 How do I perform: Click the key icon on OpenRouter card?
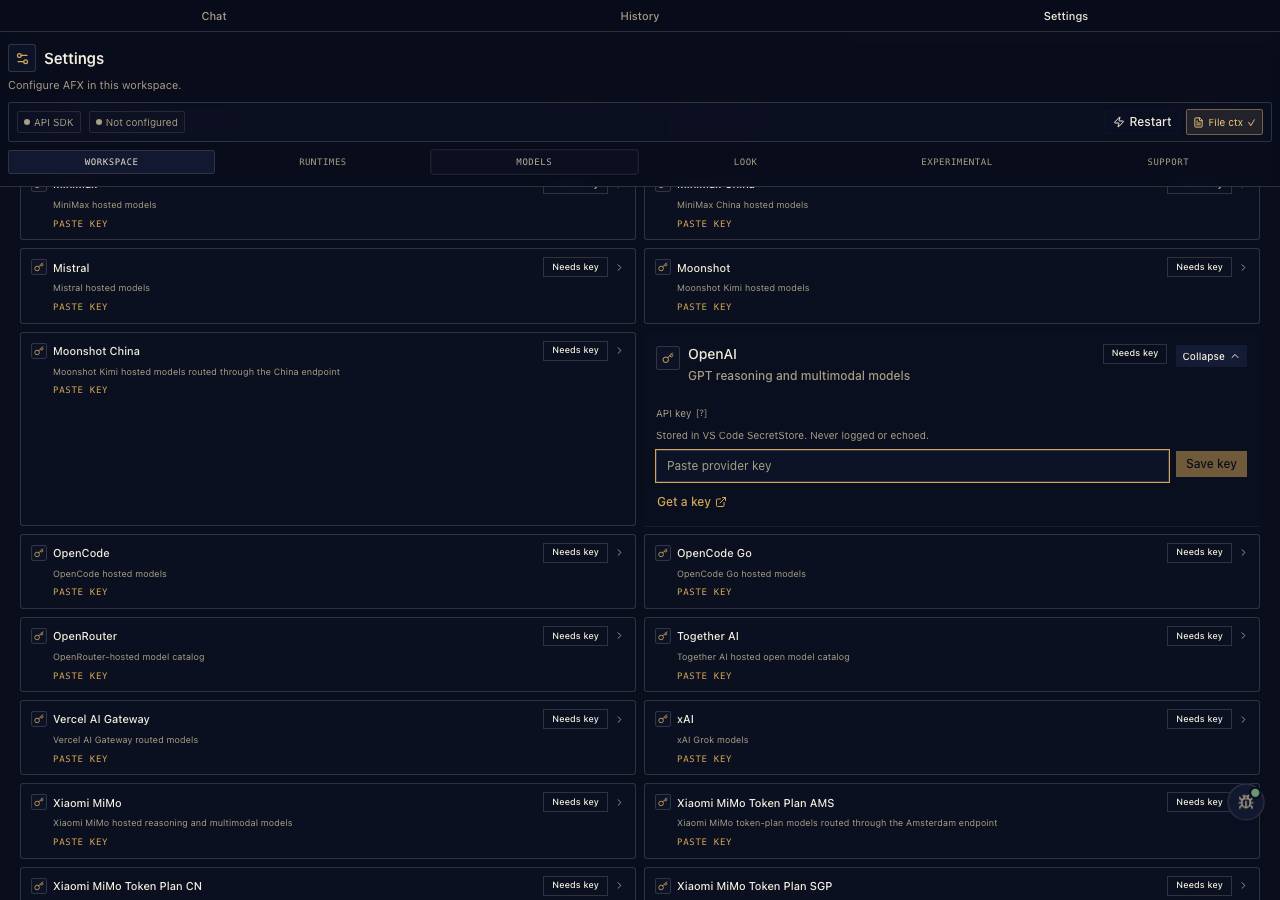(39, 636)
